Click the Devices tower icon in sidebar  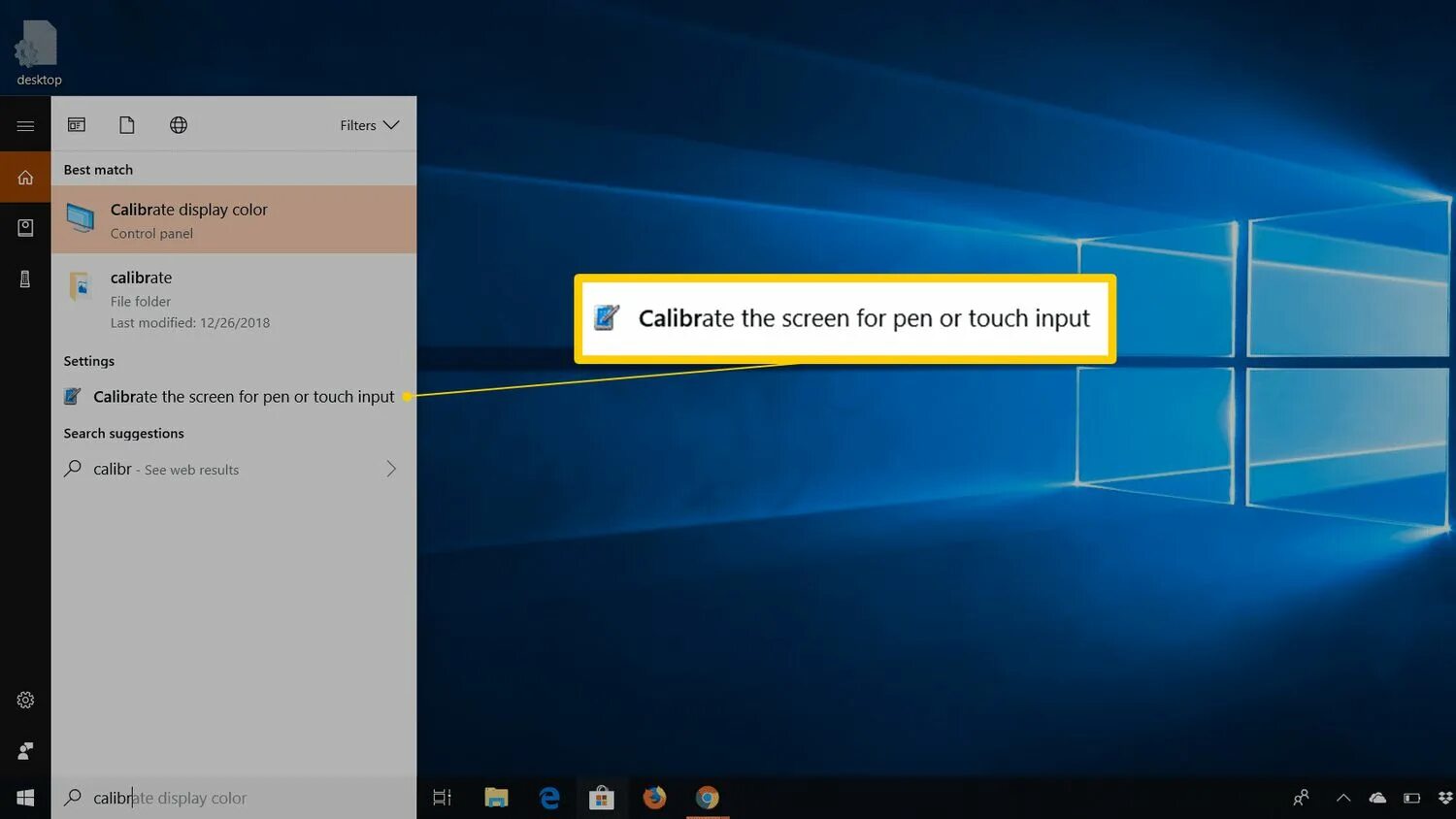tap(25, 279)
